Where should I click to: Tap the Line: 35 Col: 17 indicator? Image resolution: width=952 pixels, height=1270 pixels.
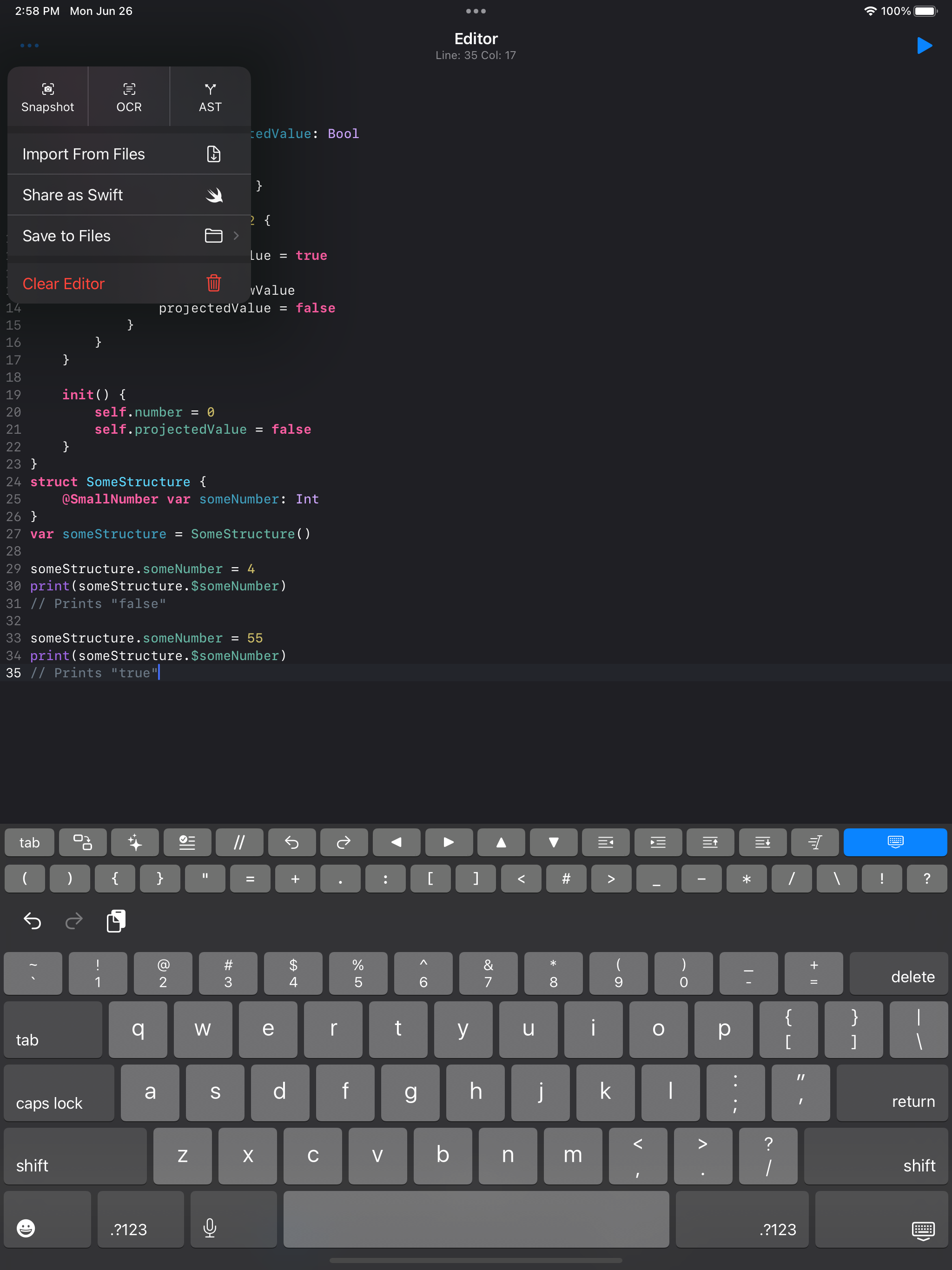point(476,55)
